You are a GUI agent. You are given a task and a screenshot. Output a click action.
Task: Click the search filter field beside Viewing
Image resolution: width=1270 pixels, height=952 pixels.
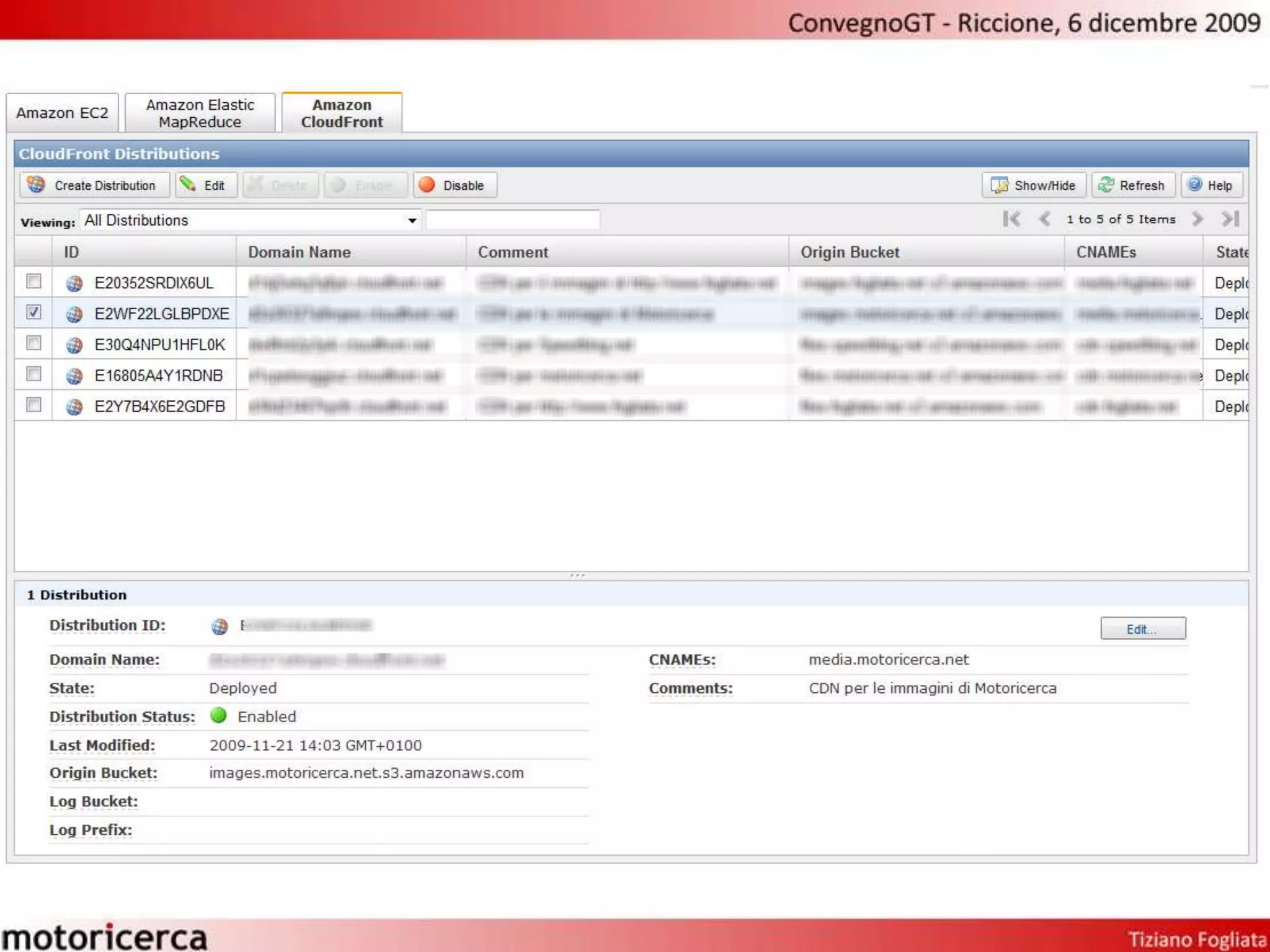pyautogui.click(x=513, y=220)
